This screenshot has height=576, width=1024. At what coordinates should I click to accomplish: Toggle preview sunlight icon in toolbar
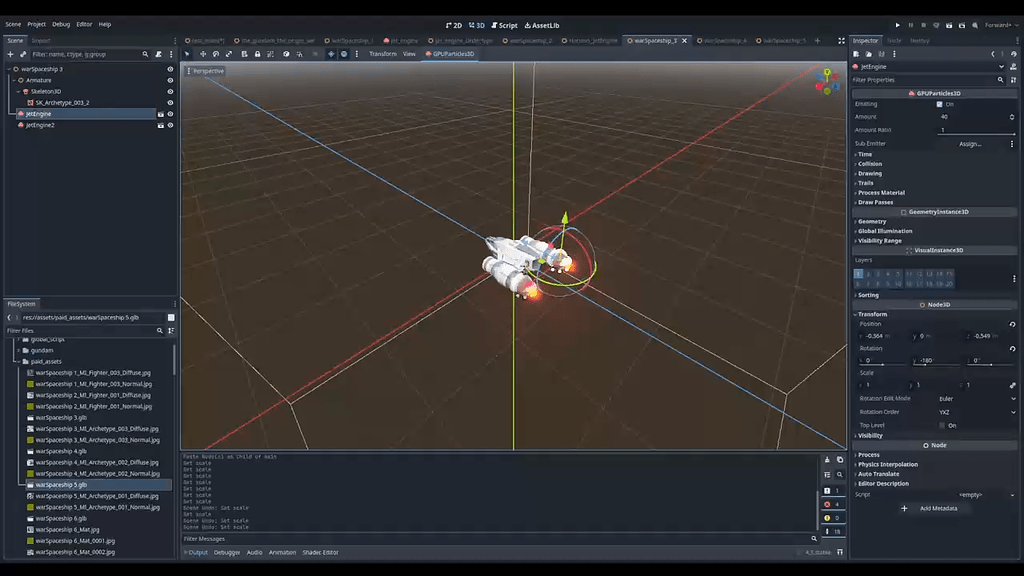(331, 54)
